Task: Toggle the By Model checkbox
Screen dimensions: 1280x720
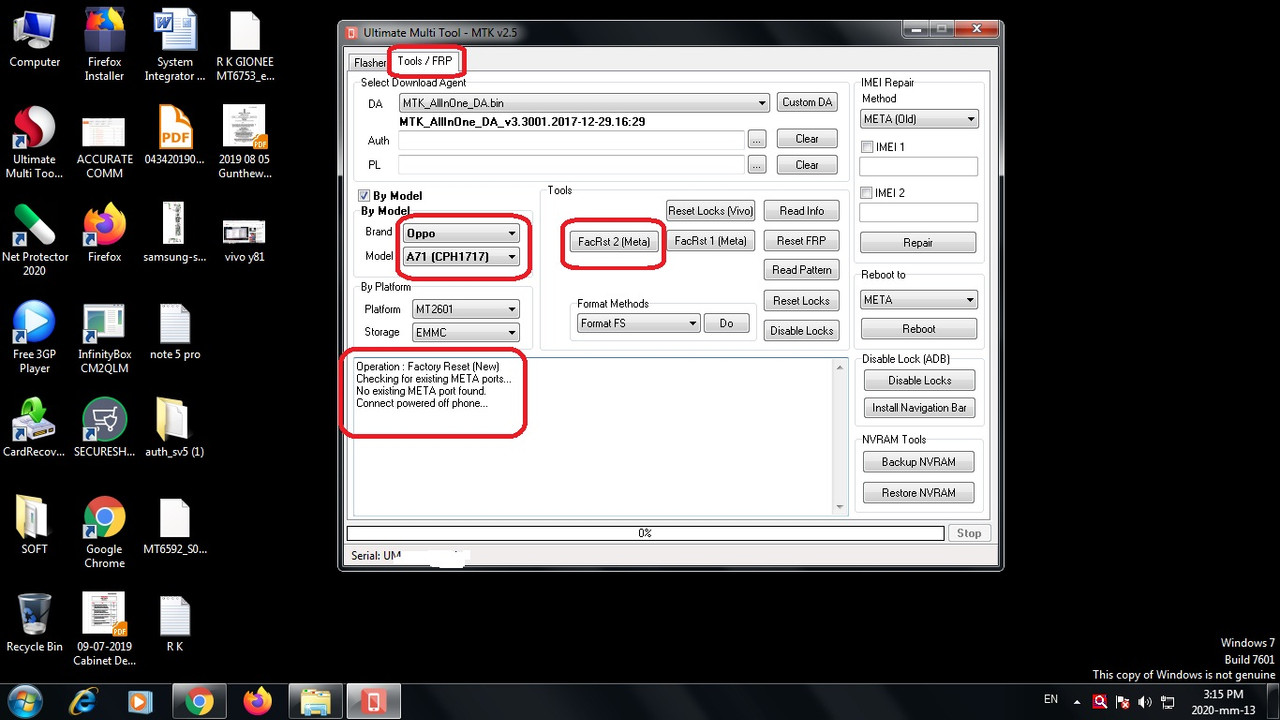Action: pyautogui.click(x=364, y=195)
